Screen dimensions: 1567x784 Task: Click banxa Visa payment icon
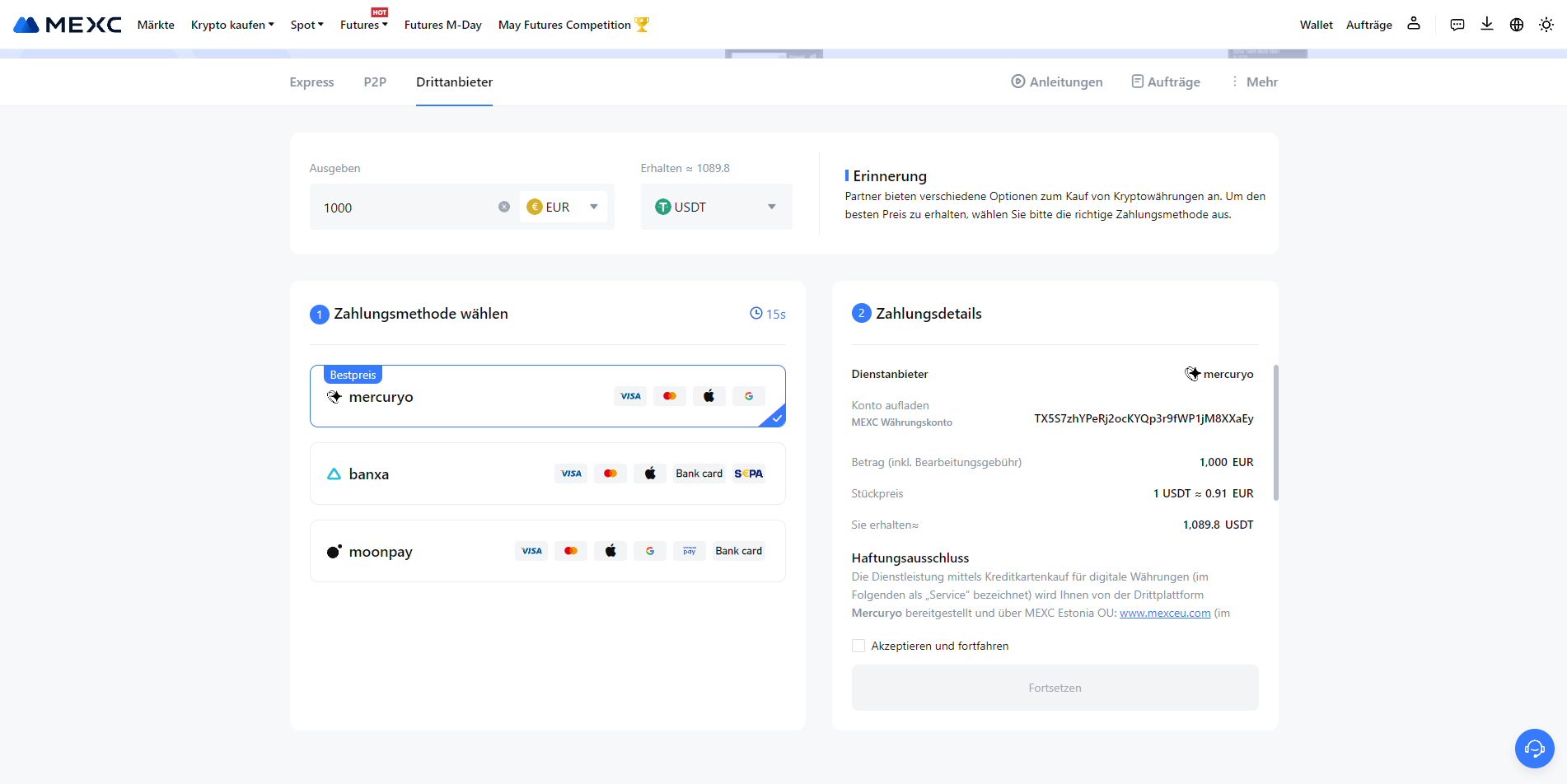click(571, 474)
